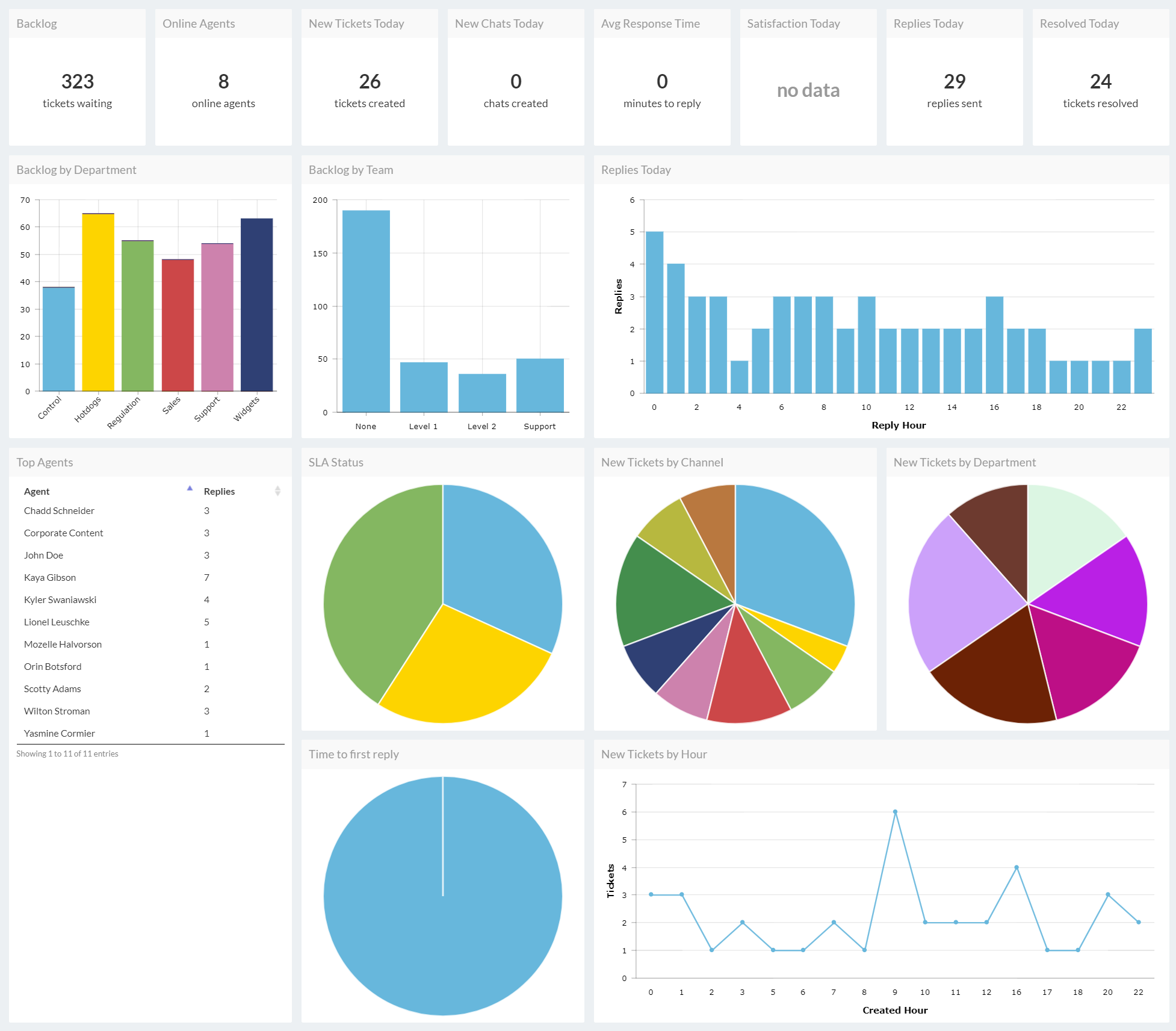
Task: Click the hour 0 bar in Replies Today
Action: 655,312
